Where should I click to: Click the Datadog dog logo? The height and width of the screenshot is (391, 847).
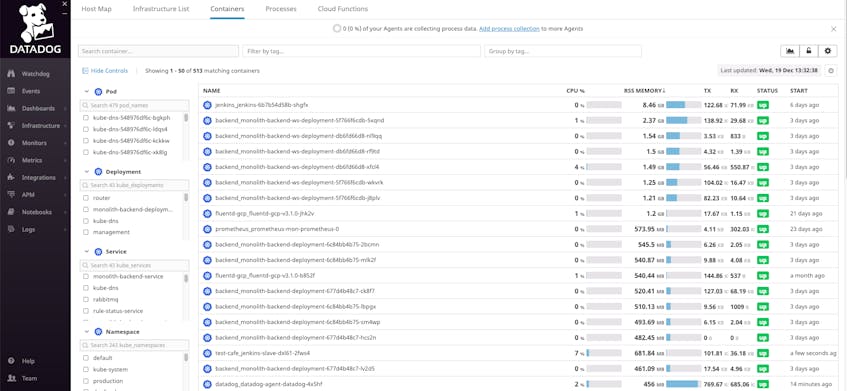(x=36, y=24)
